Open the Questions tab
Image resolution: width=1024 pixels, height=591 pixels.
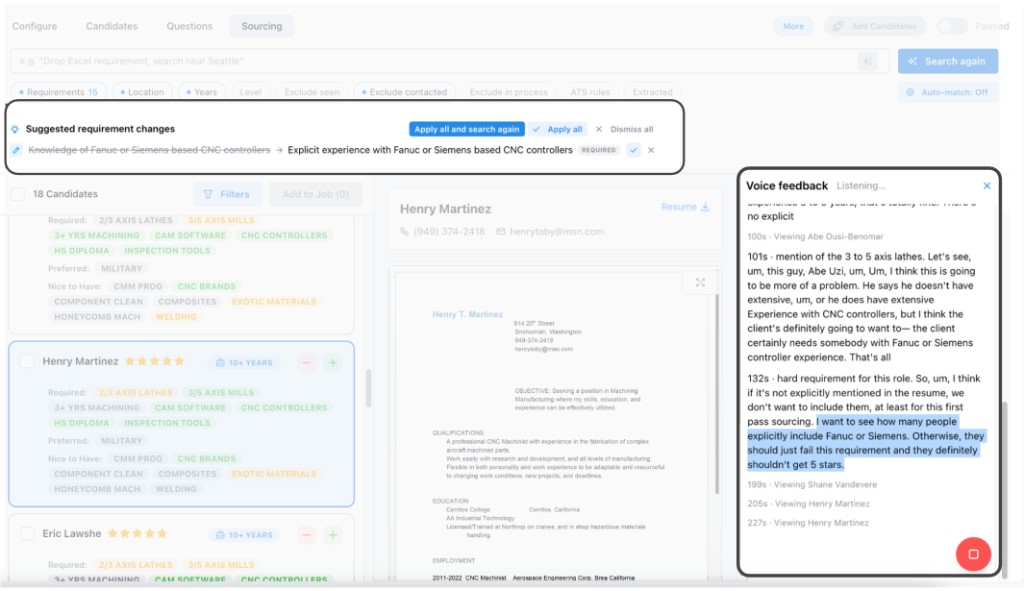pyautogui.click(x=189, y=26)
